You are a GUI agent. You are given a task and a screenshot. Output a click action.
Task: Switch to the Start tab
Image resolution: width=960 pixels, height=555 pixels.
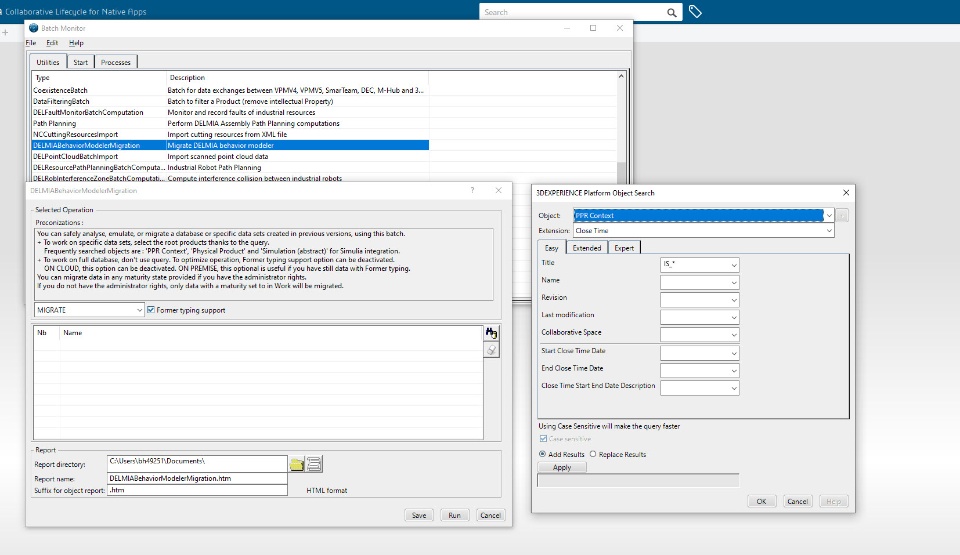pos(80,62)
